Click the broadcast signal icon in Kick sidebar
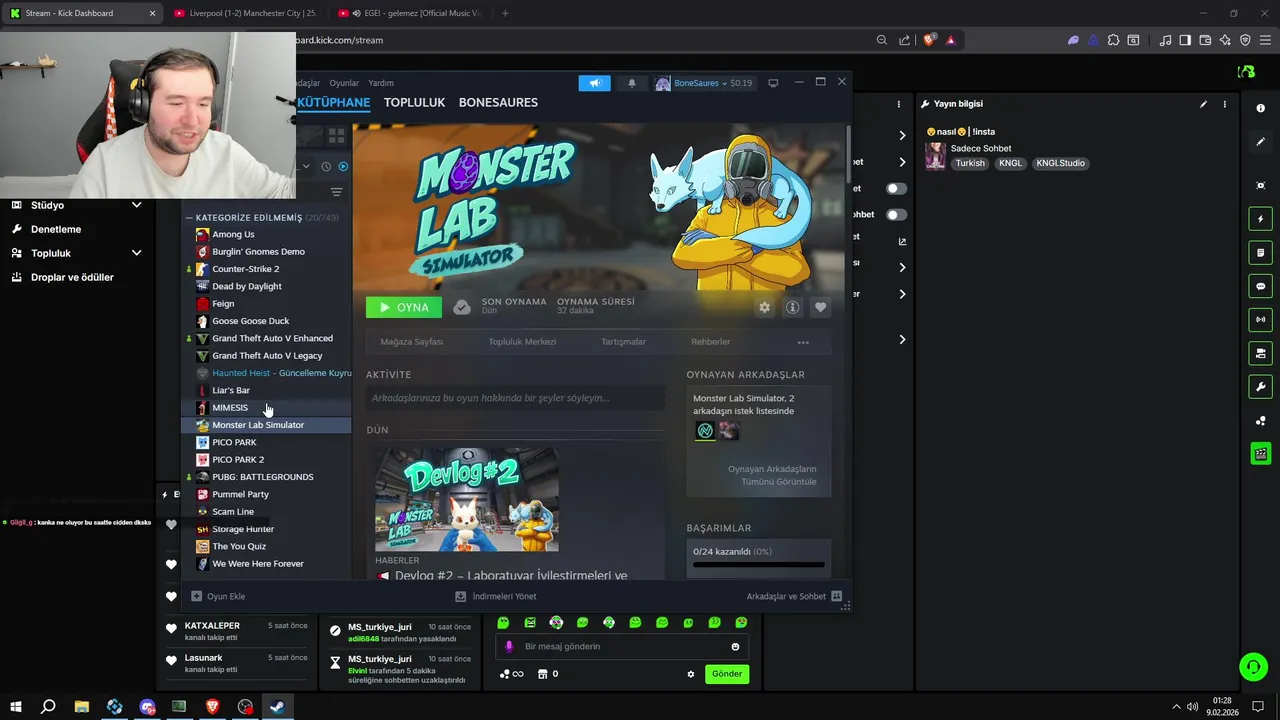 [x=1260, y=320]
